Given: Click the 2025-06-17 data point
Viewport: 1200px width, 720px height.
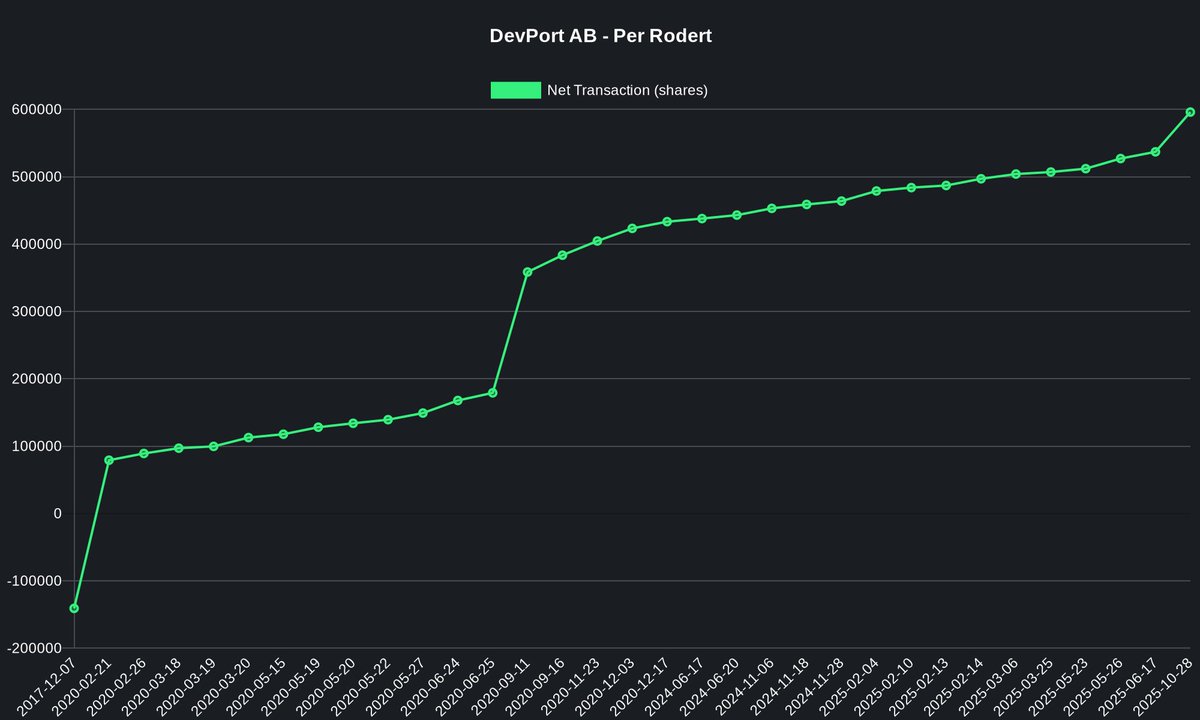Looking at the screenshot, I should coord(1155,151).
